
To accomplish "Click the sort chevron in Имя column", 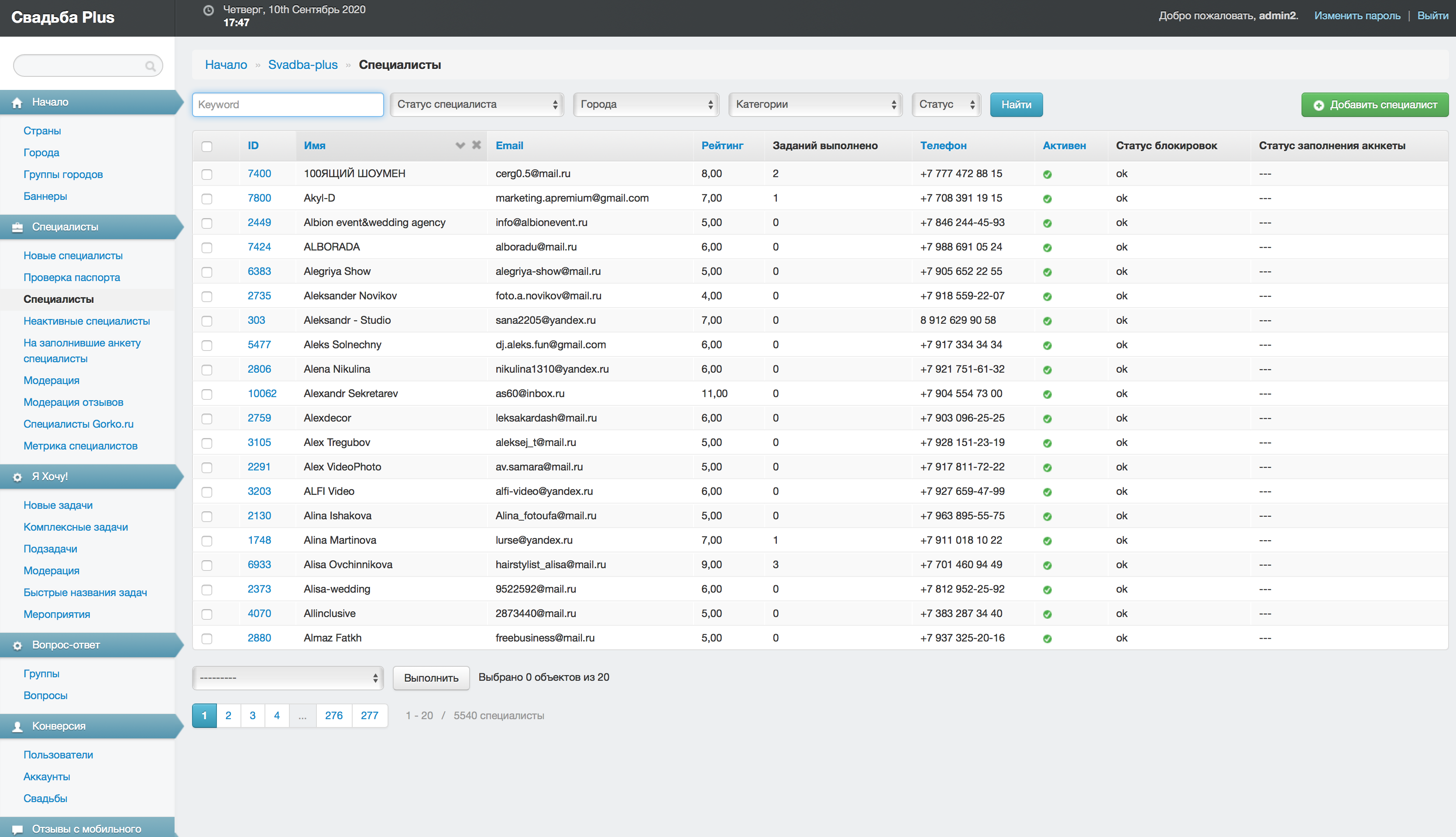I will pyautogui.click(x=460, y=145).
